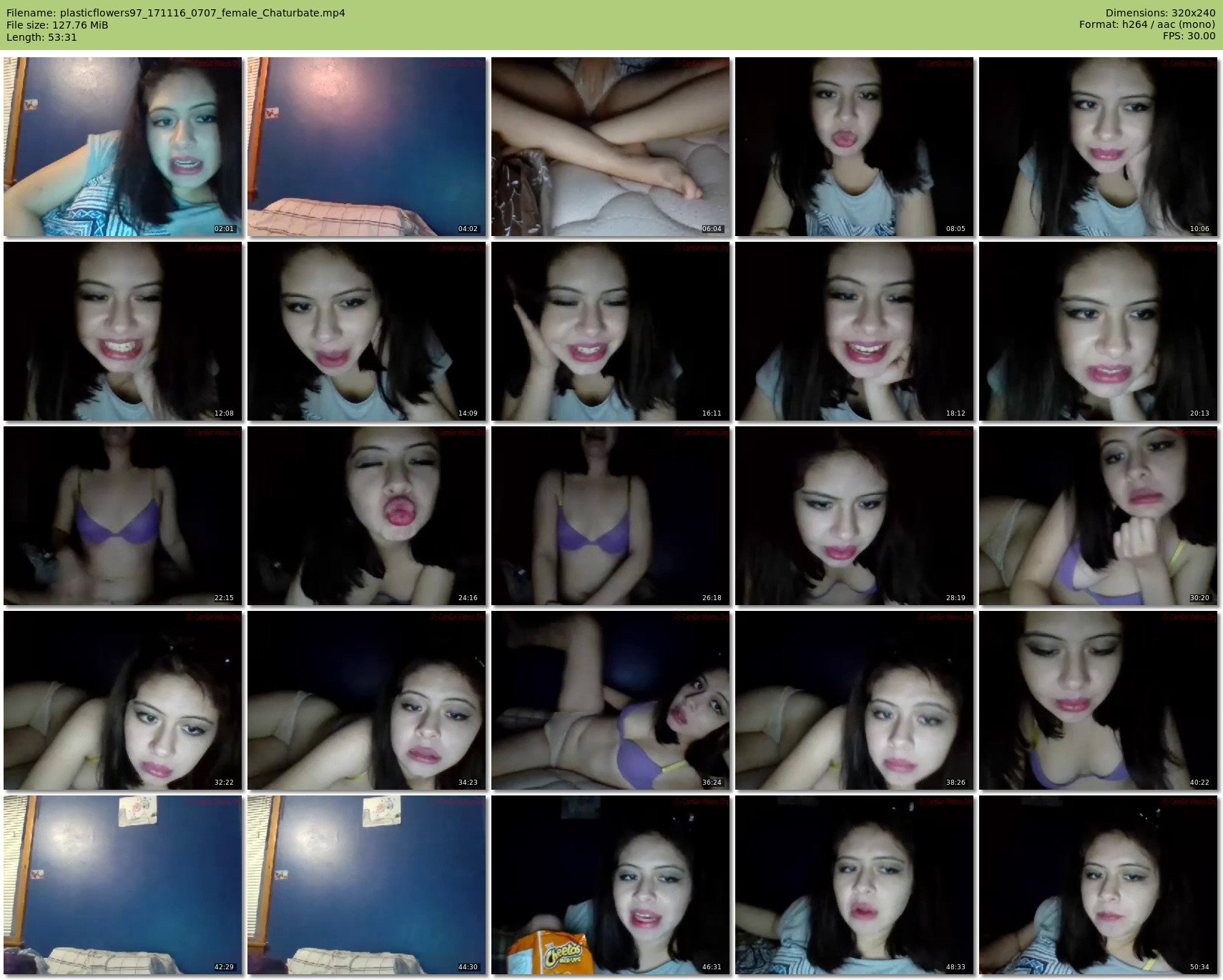Screen dimensions: 1223x980
Task: Click the 44:30 blue wall frame
Action: pyautogui.click(x=366, y=885)
